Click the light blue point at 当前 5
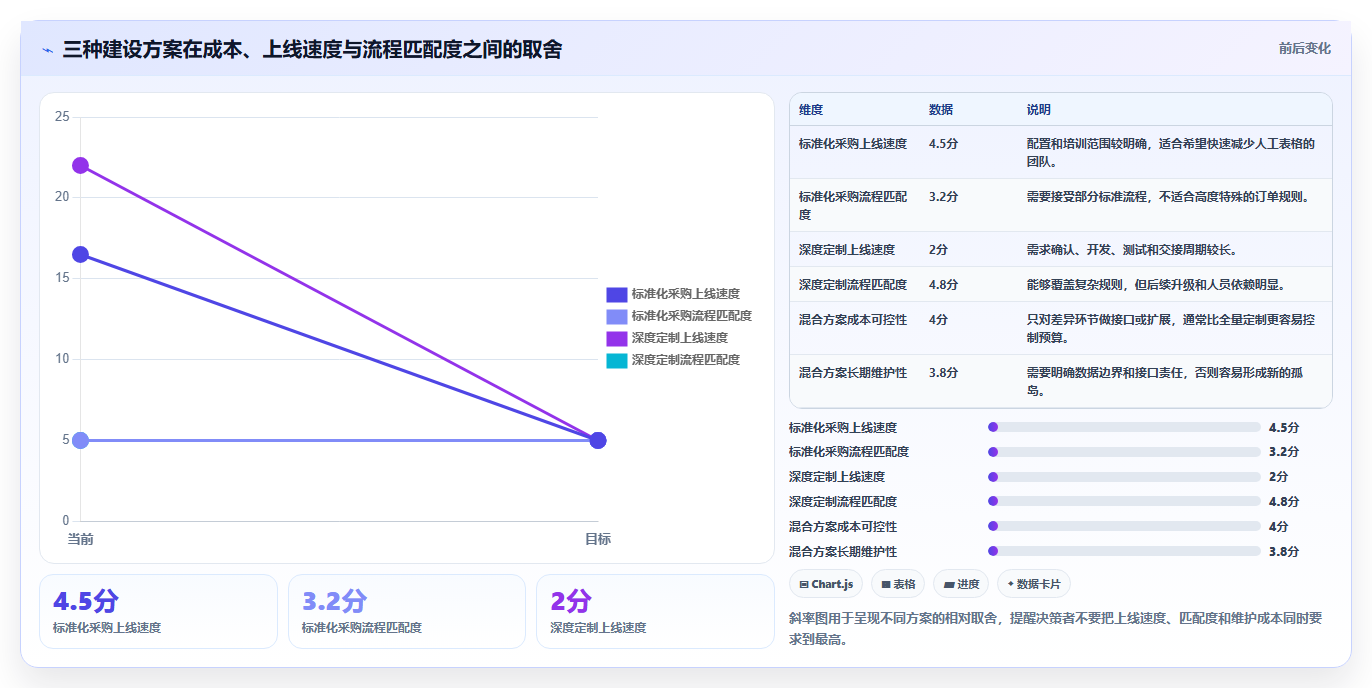Image resolution: width=1372 pixels, height=688 pixels. point(80,440)
